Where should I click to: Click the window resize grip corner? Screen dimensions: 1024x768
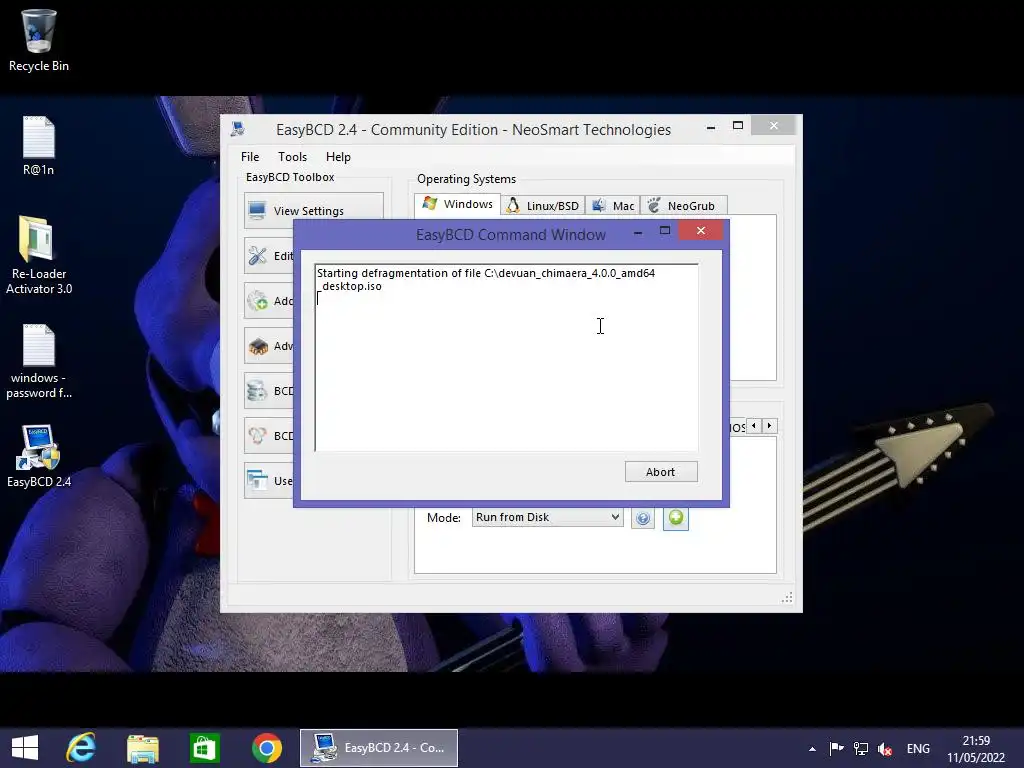click(x=788, y=598)
